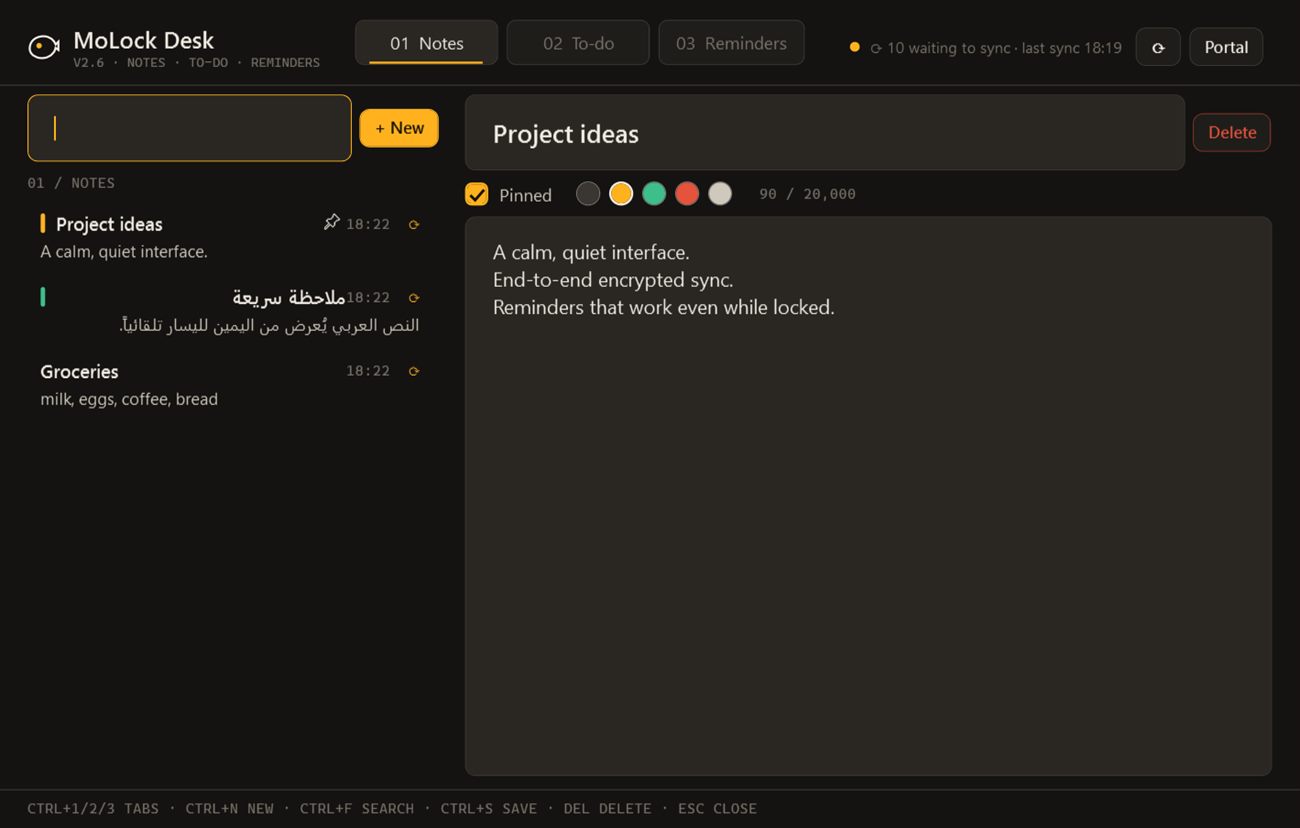Open the Arabic note ملاحظة سريعة

click(230, 311)
